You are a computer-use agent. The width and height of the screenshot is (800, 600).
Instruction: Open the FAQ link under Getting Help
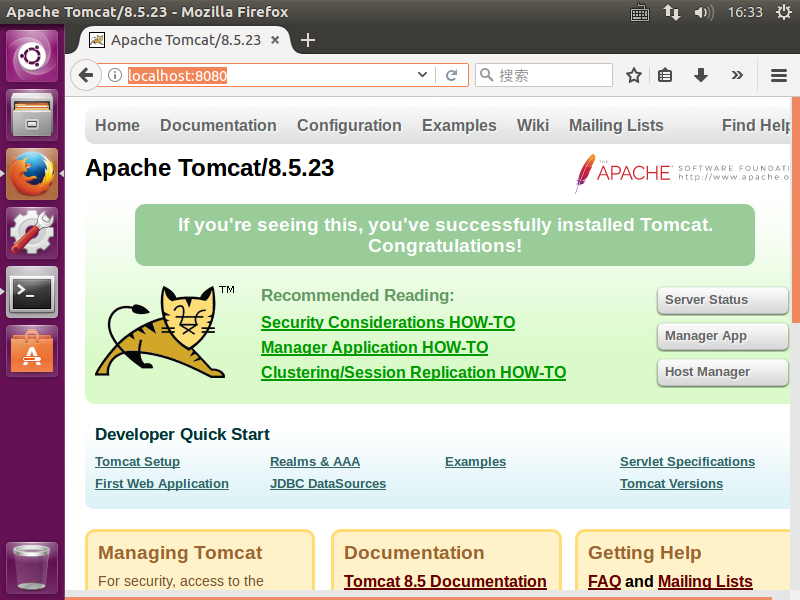(x=604, y=581)
